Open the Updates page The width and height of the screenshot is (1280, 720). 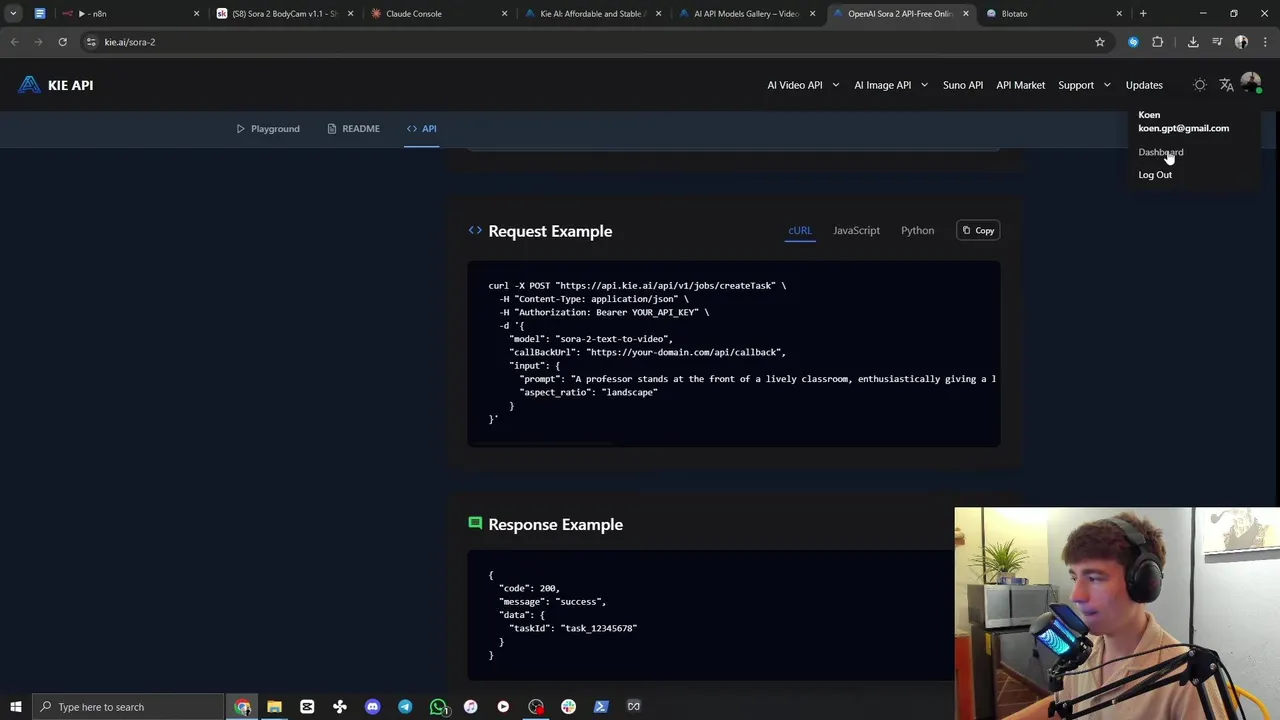(1144, 85)
